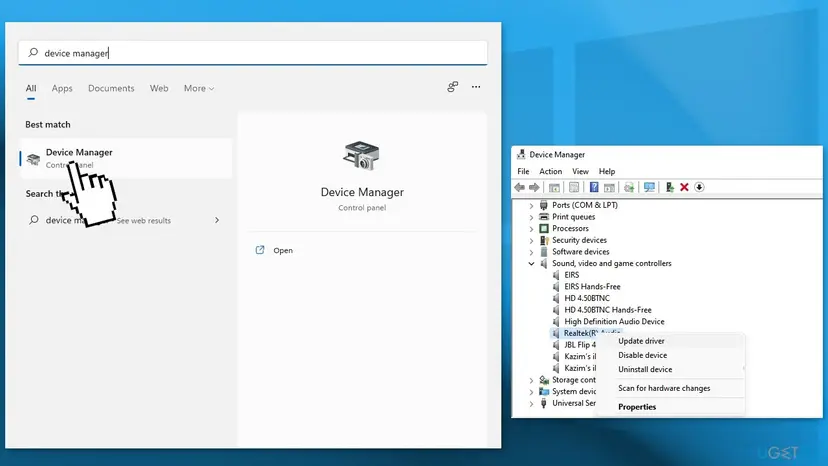The width and height of the screenshot is (828, 466).
Task: Choose Uninstall device from context menu
Action: point(671,369)
